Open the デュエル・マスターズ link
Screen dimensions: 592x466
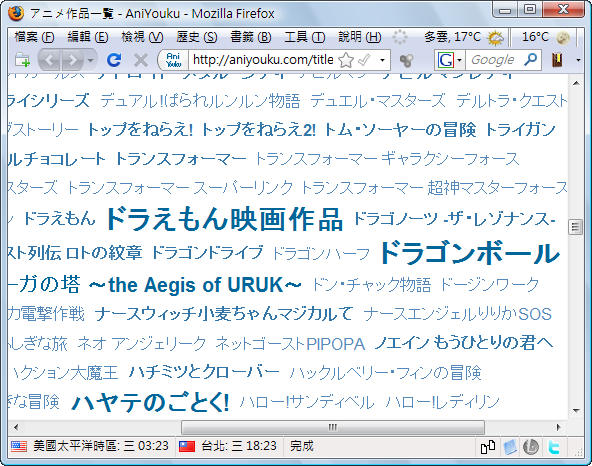[378, 101]
